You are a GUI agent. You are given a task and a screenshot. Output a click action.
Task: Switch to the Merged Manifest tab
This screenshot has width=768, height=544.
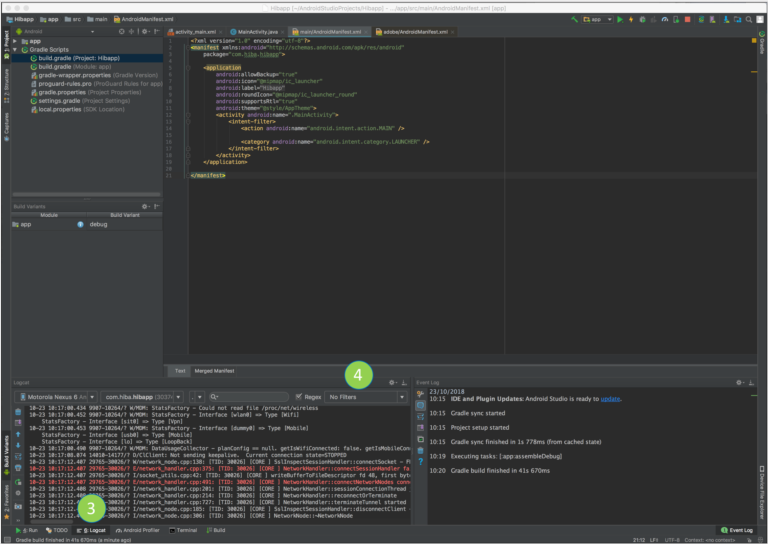[216, 370]
